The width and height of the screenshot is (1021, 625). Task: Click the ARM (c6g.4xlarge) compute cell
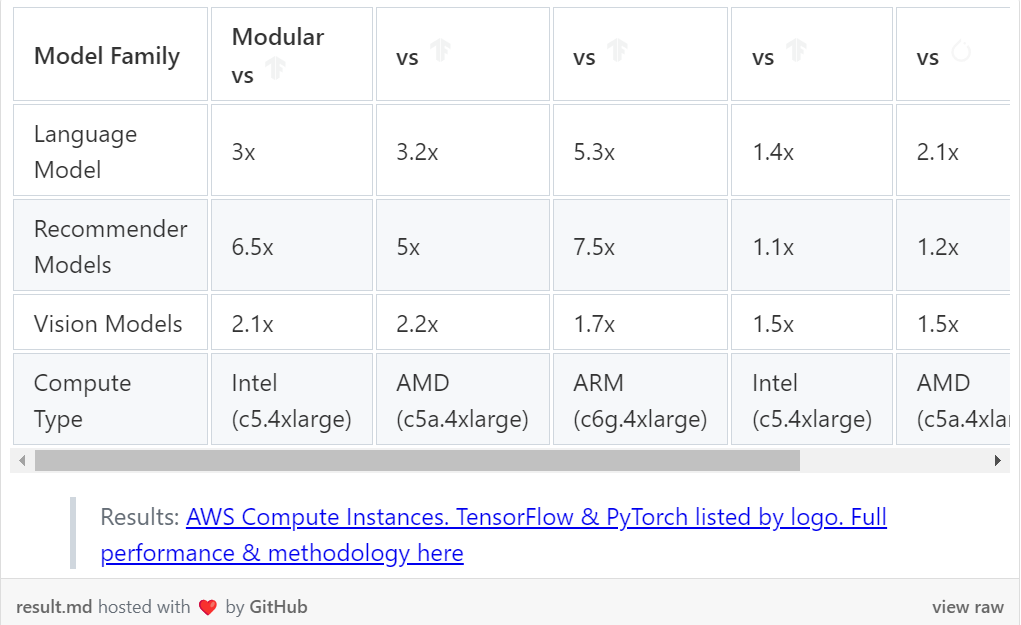[640, 399]
